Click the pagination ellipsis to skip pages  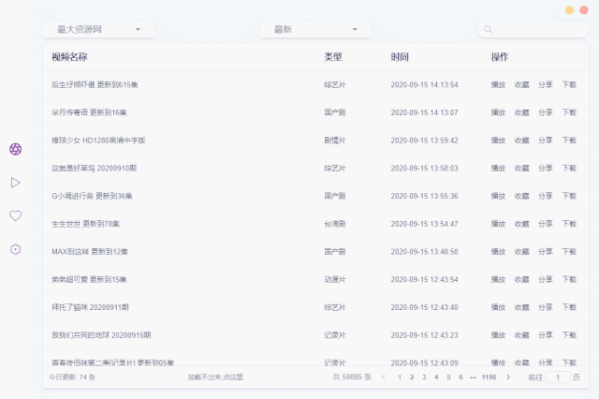tap(473, 377)
